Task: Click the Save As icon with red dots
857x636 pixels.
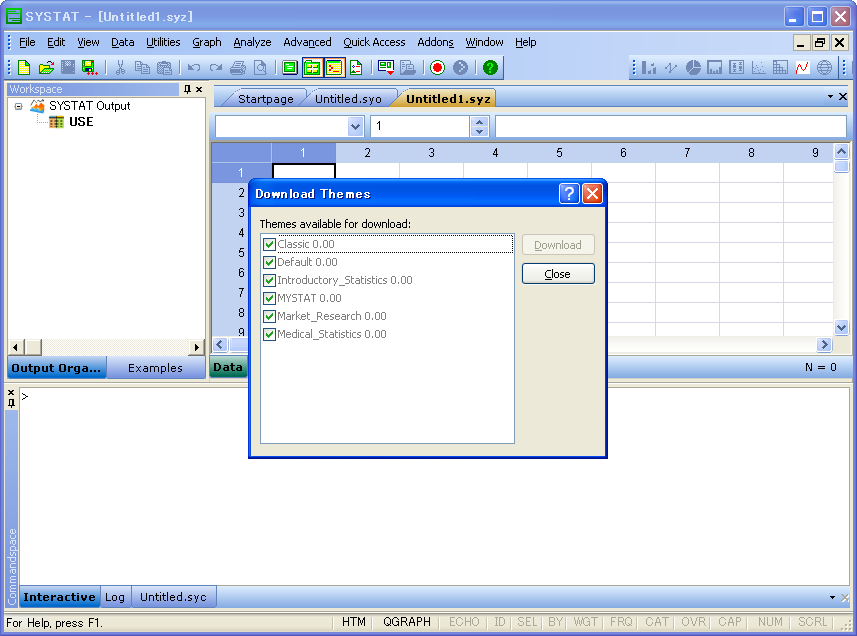Action: point(89,67)
